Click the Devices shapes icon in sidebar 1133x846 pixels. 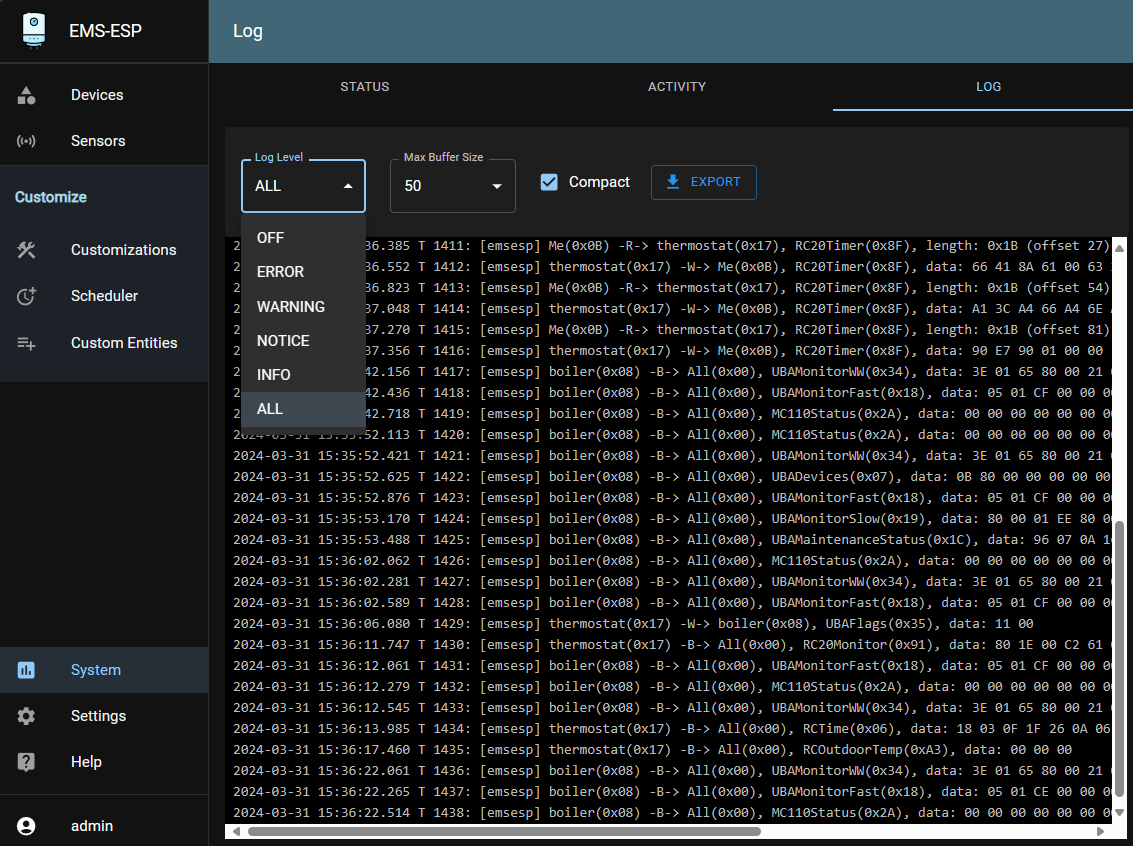[27, 95]
